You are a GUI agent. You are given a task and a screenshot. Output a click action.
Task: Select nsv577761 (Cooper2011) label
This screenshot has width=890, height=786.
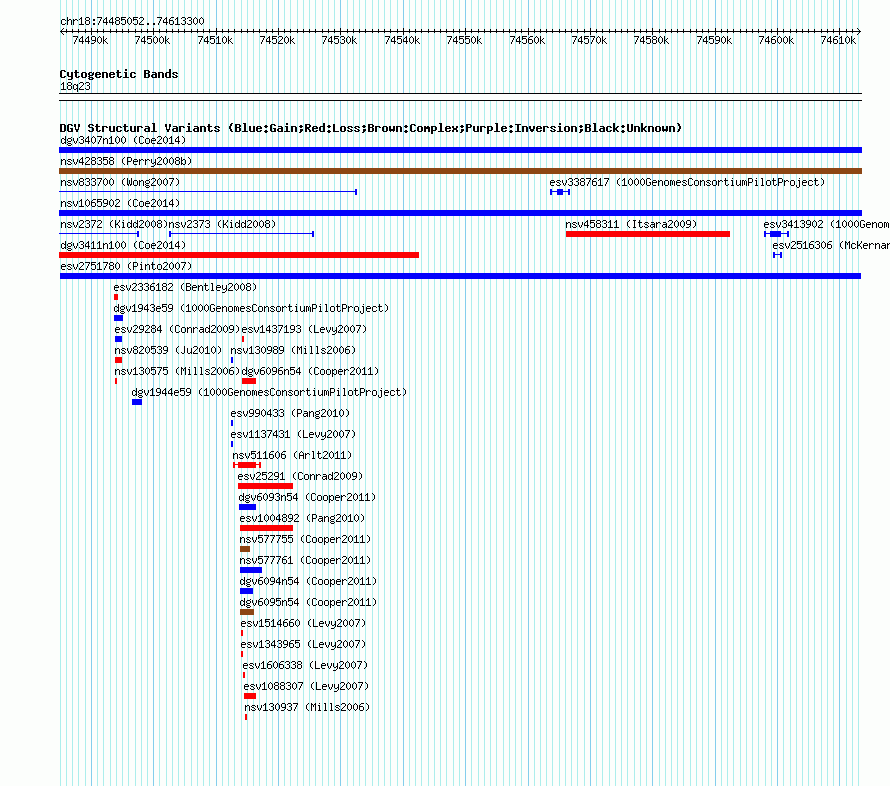[305, 560]
